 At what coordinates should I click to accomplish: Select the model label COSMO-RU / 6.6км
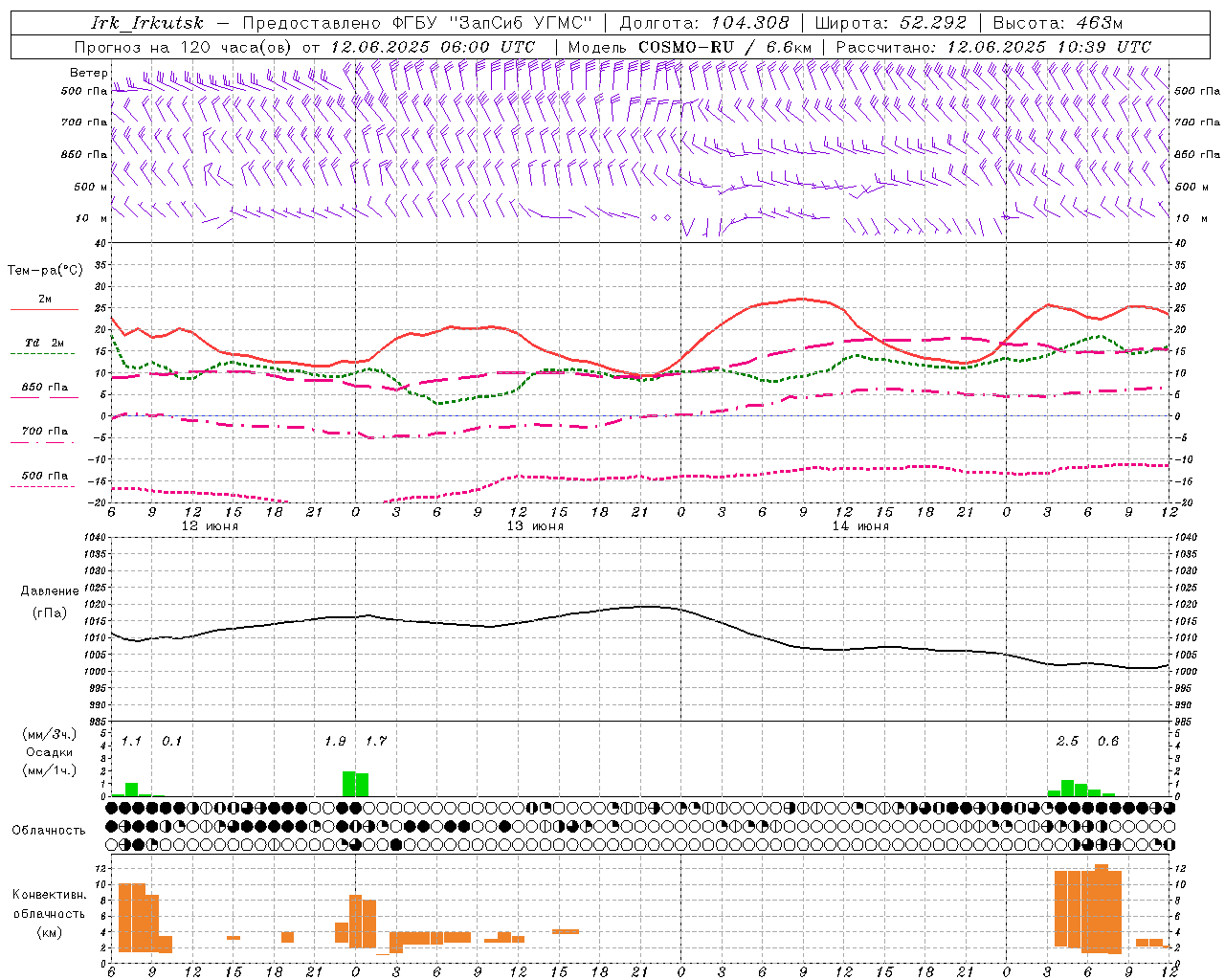pos(724,47)
